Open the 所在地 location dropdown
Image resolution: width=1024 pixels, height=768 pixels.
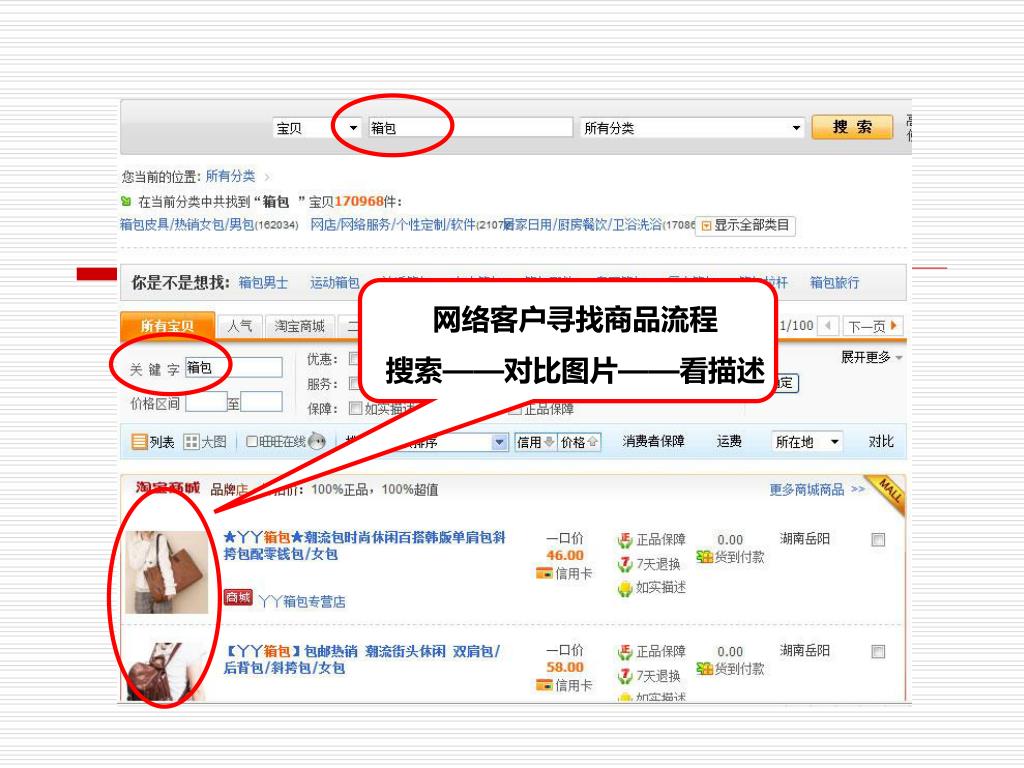pyautogui.click(x=807, y=442)
